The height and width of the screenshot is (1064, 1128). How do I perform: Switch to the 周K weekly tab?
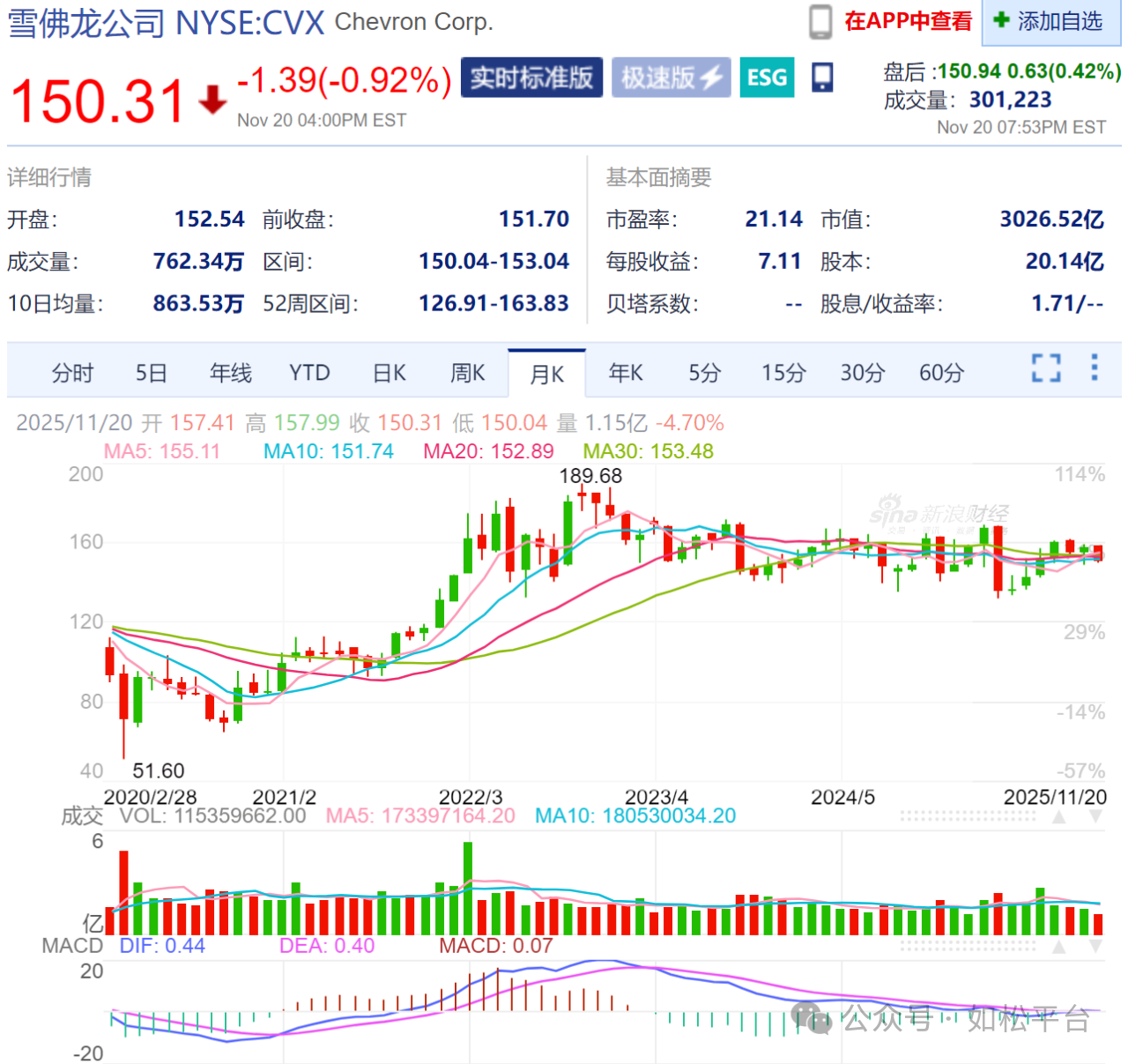point(467,373)
